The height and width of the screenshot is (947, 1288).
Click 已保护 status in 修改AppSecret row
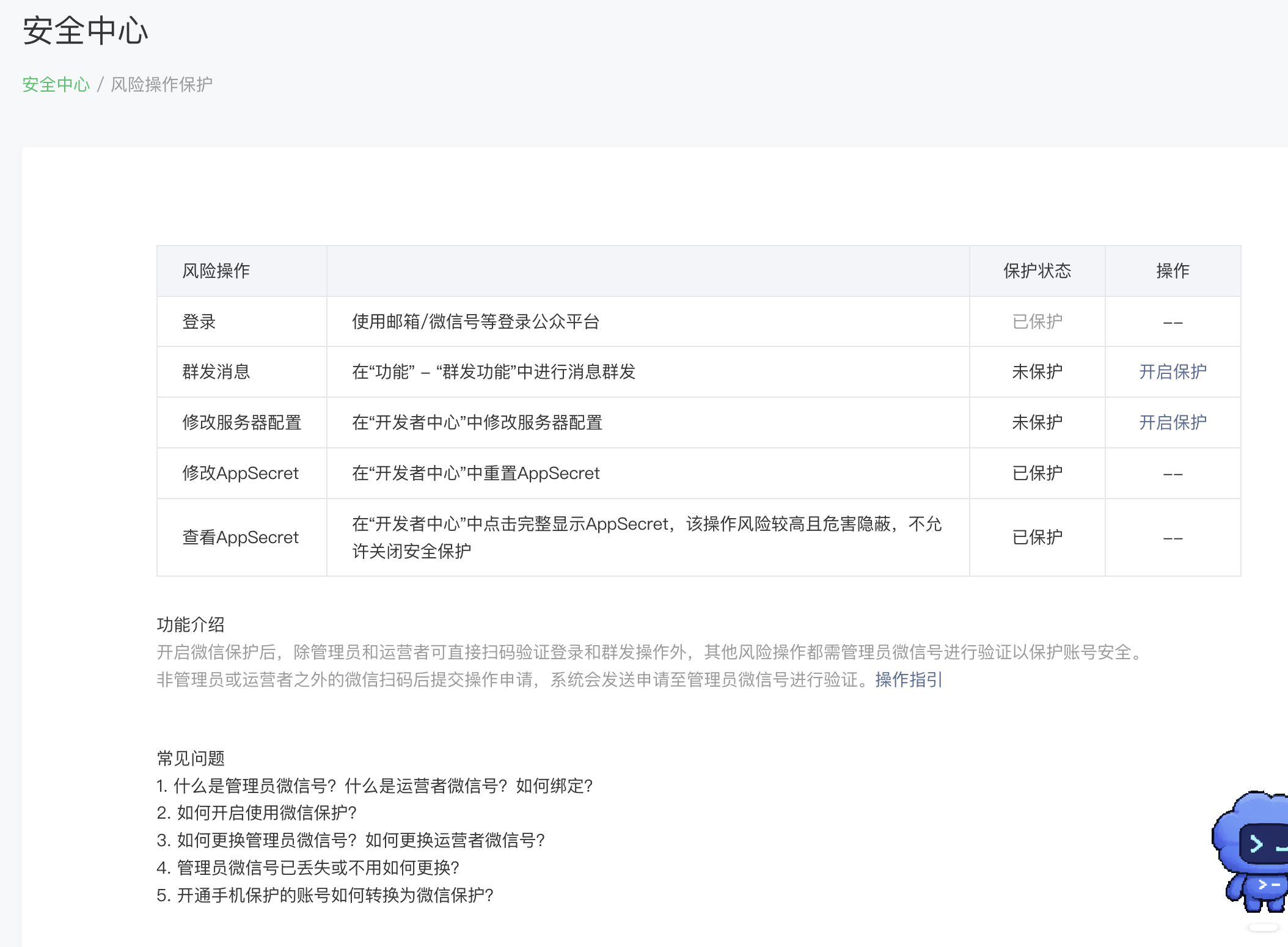(1037, 473)
